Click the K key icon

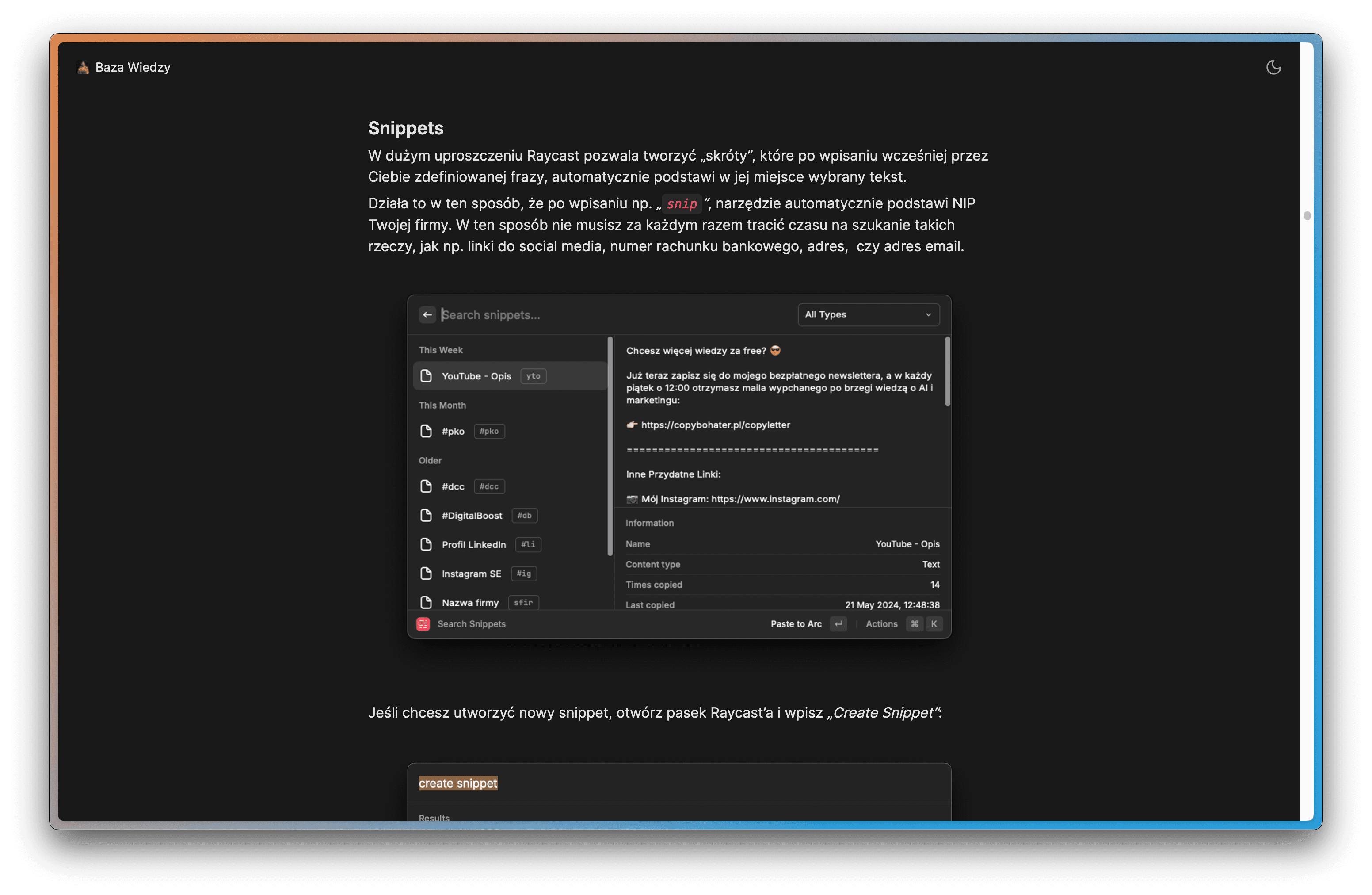[934, 624]
